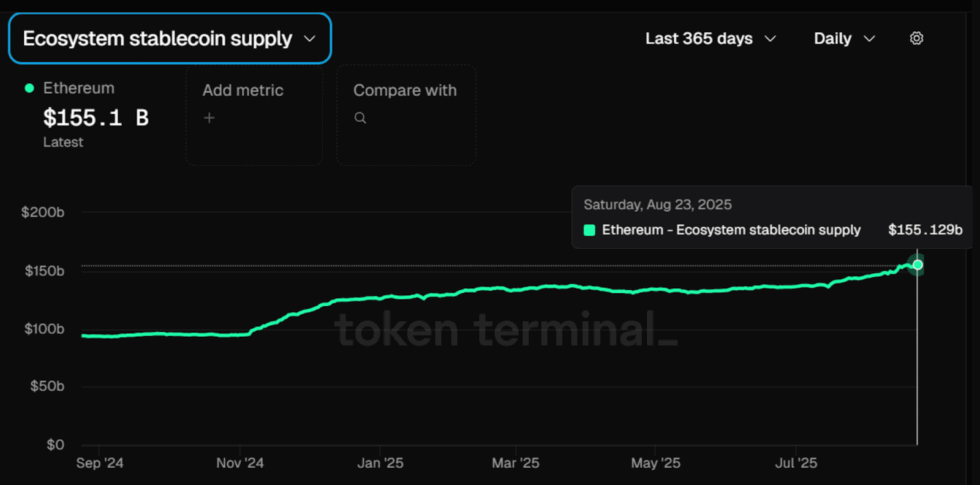980x485 pixels.
Task: Expand the Ecosystem stablecoin supply dropdown
Action: [169, 39]
